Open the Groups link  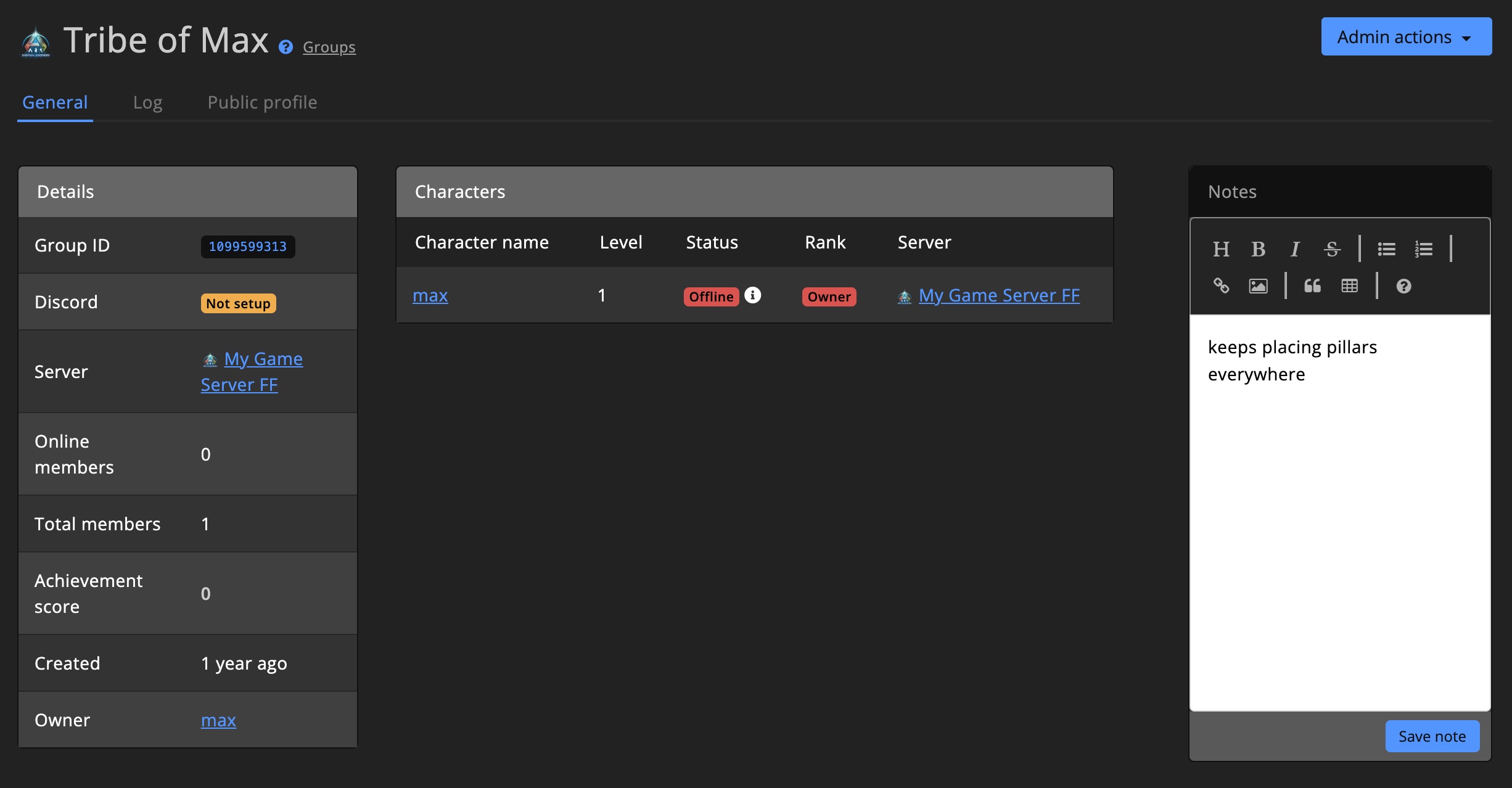329,47
